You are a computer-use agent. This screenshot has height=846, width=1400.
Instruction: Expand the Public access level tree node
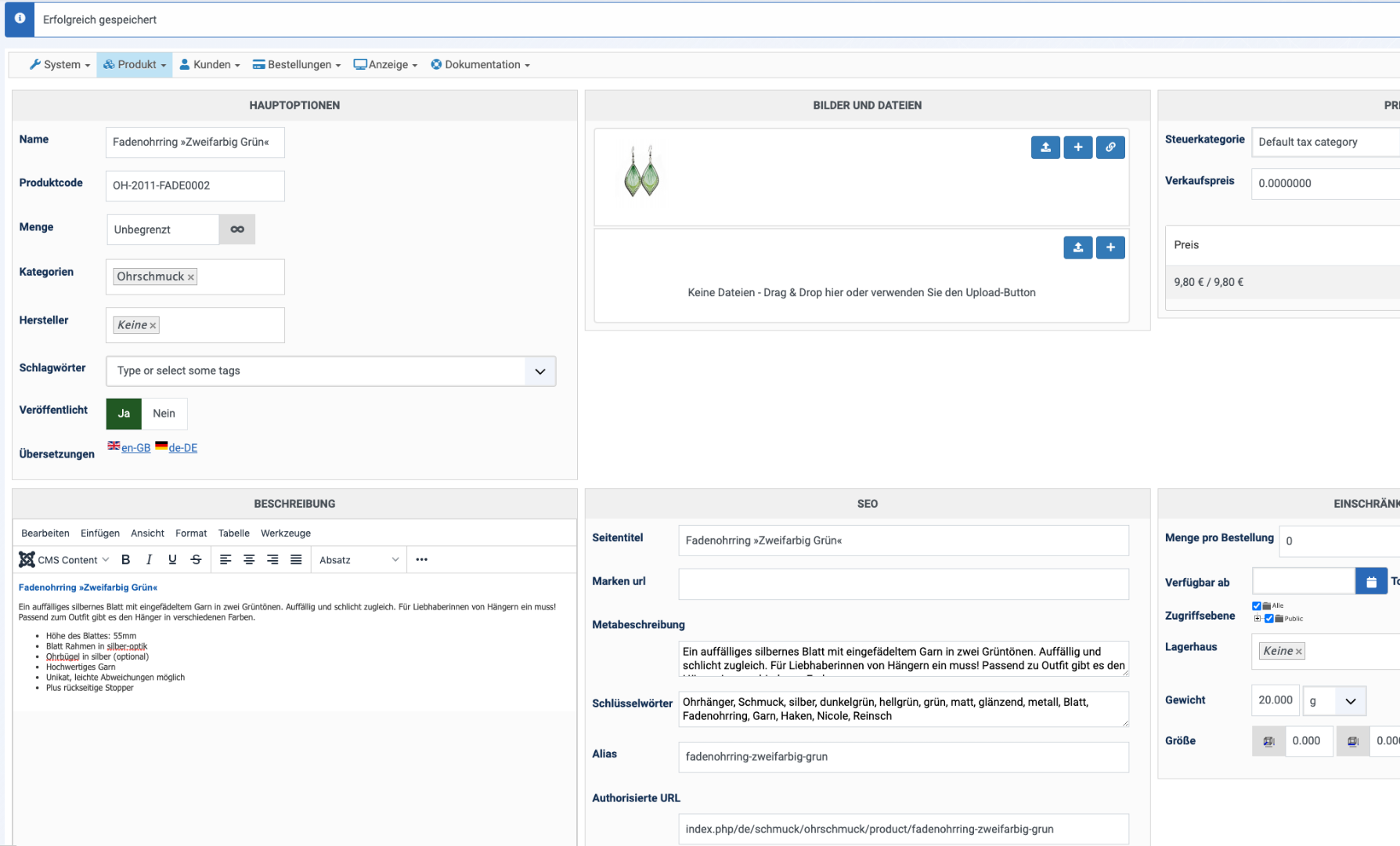click(x=1257, y=619)
